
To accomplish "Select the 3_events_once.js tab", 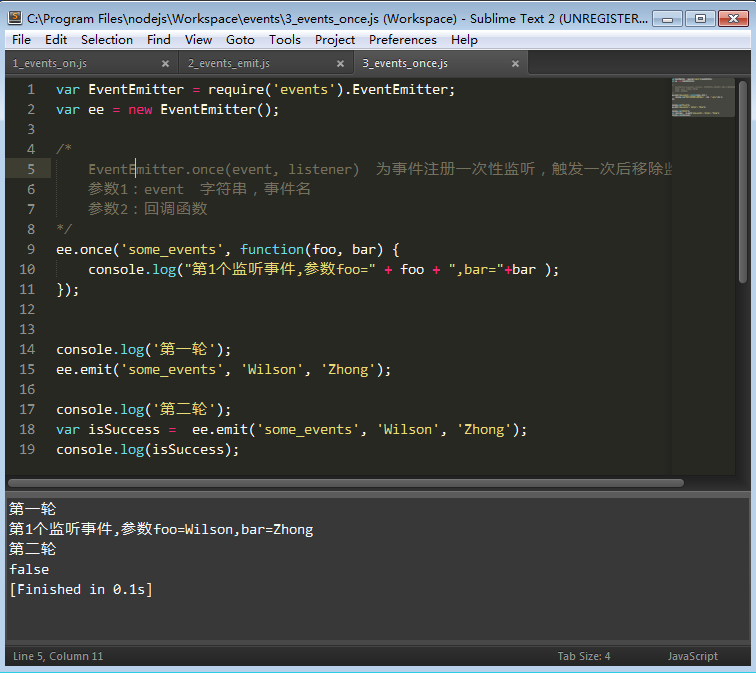I will (440, 63).
